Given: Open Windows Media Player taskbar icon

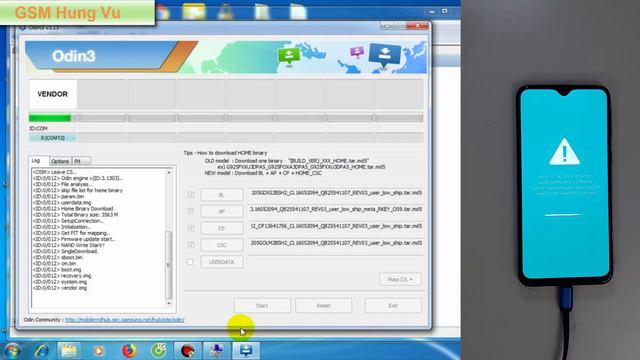Looking at the screenshot, I should coord(98,351).
